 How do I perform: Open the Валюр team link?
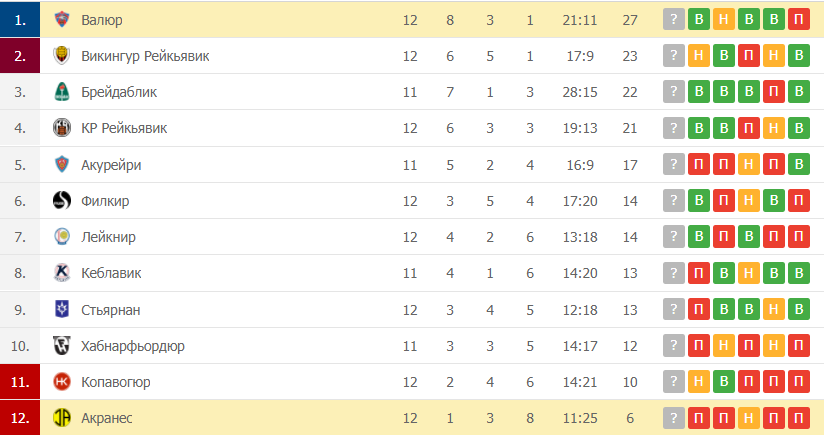pos(101,20)
